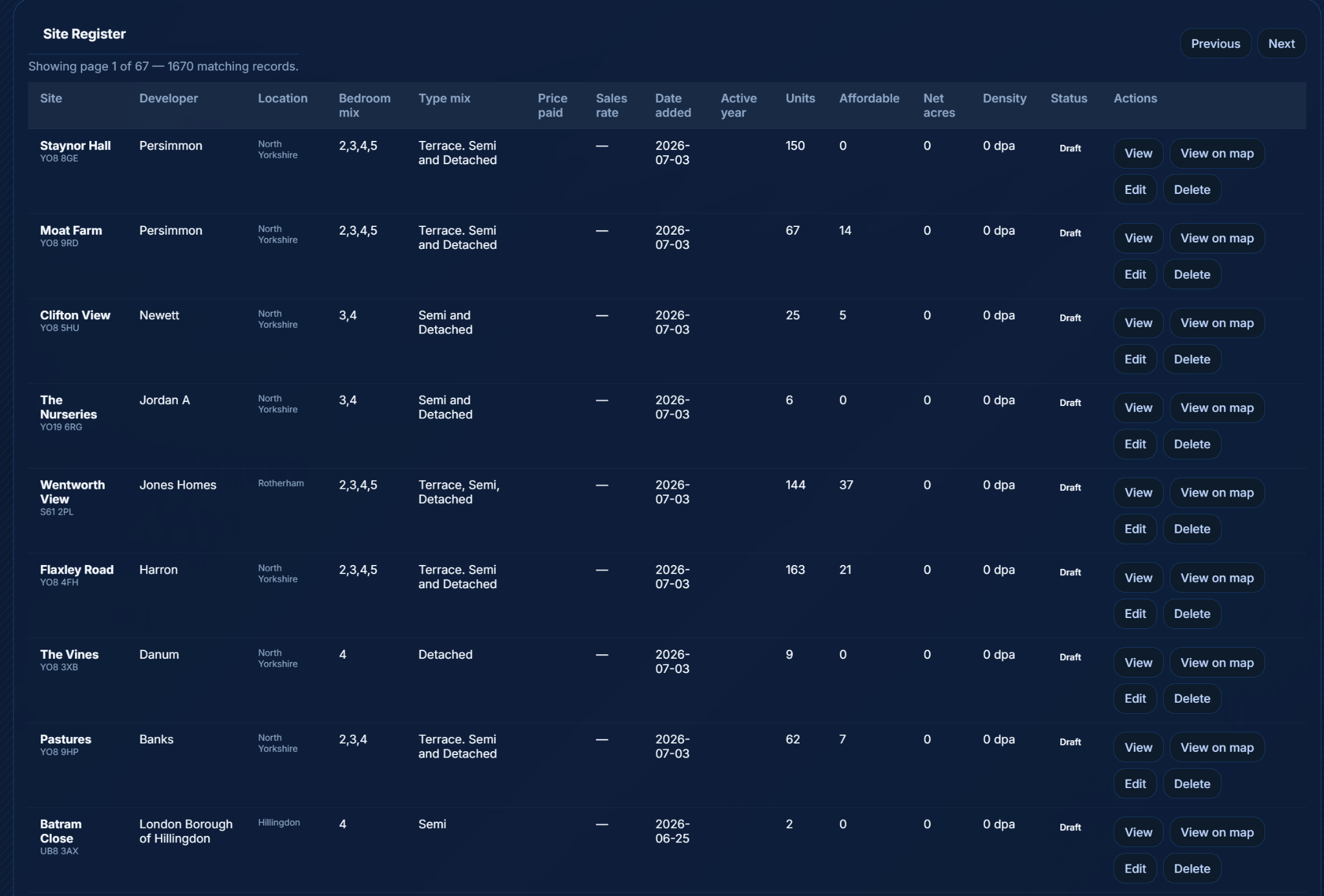Open Wentworth View on the map
The image size is (1324, 896).
point(1217,492)
